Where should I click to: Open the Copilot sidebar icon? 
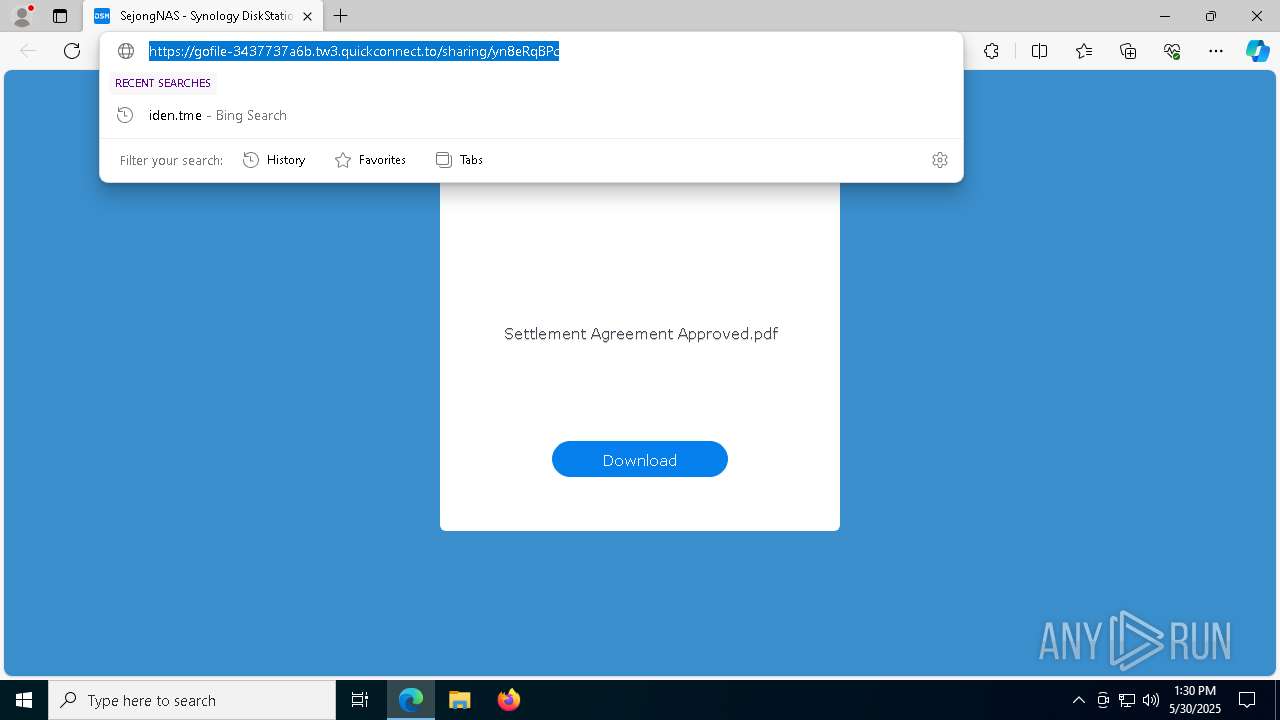1257,51
